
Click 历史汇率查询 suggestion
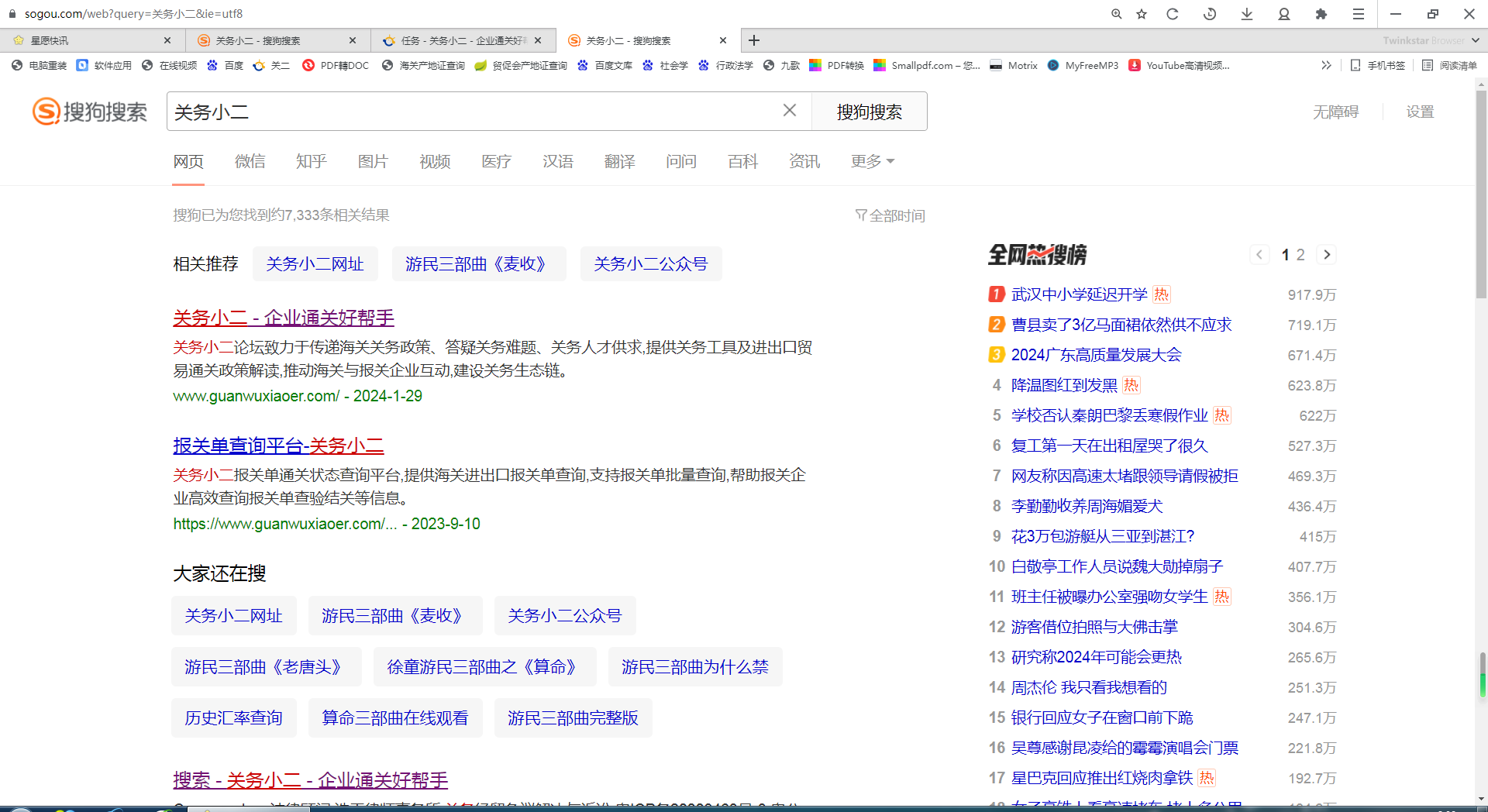(233, 718)
